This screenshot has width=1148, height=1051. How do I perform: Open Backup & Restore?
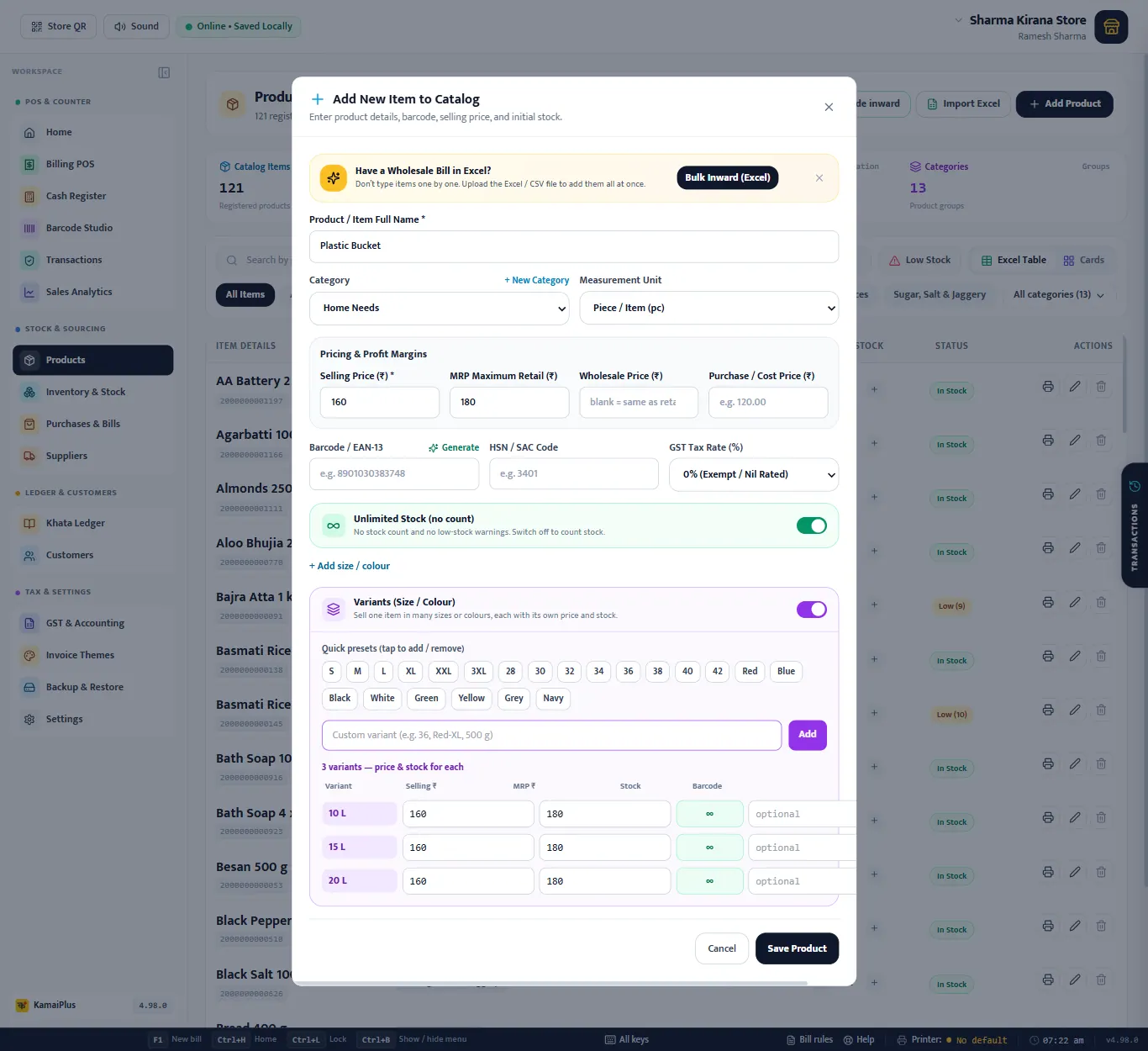[92, 687]
